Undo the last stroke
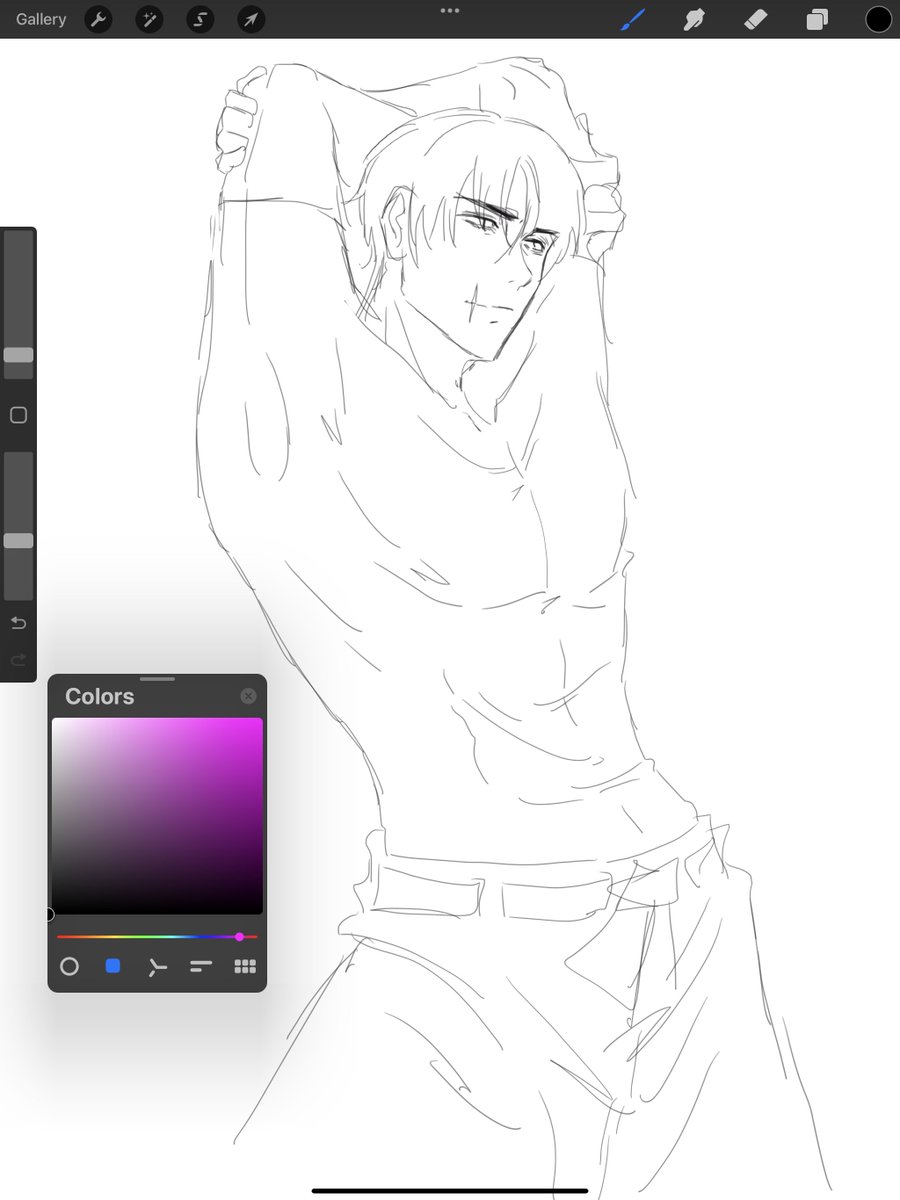The image size is (900, 1200). click(x=18, y=623)
